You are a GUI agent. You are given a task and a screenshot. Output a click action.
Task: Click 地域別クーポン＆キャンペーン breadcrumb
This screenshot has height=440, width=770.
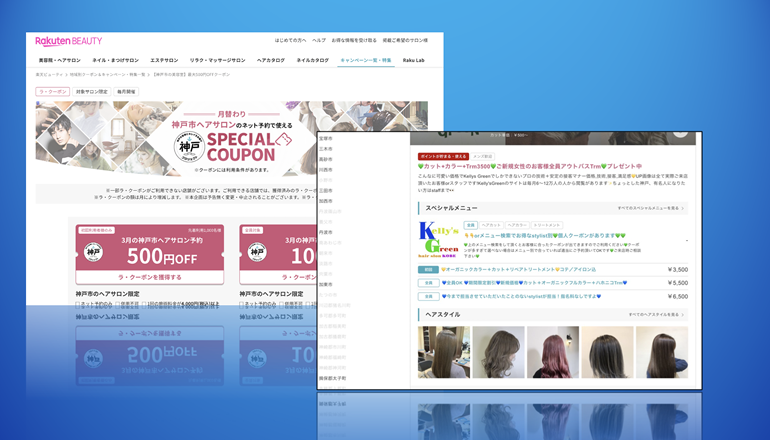pyautogui.click(x=107, y=75)
